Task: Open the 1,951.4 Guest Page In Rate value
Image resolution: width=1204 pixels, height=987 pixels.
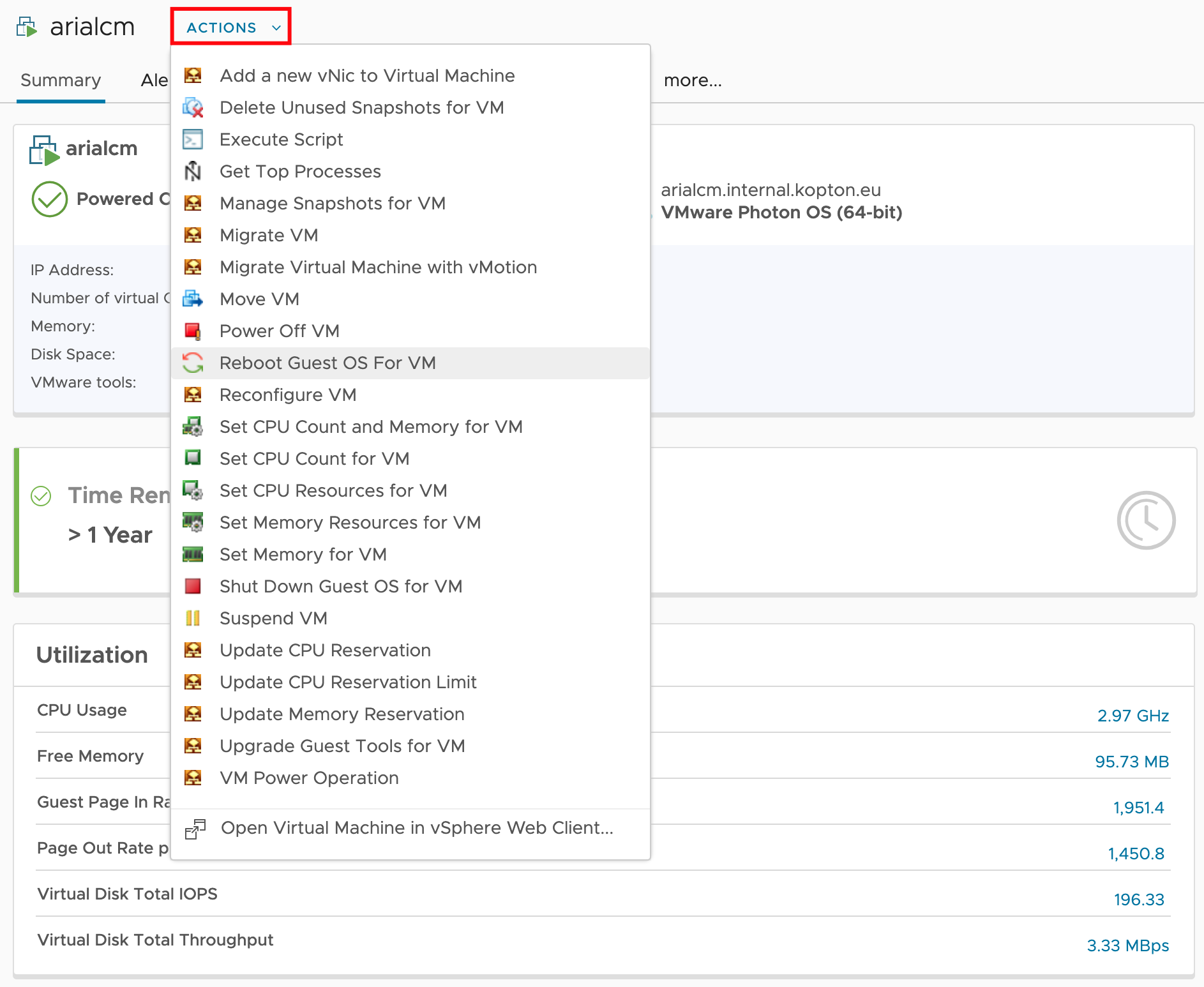Action: pyautogui.click(x=1139, y=808)
